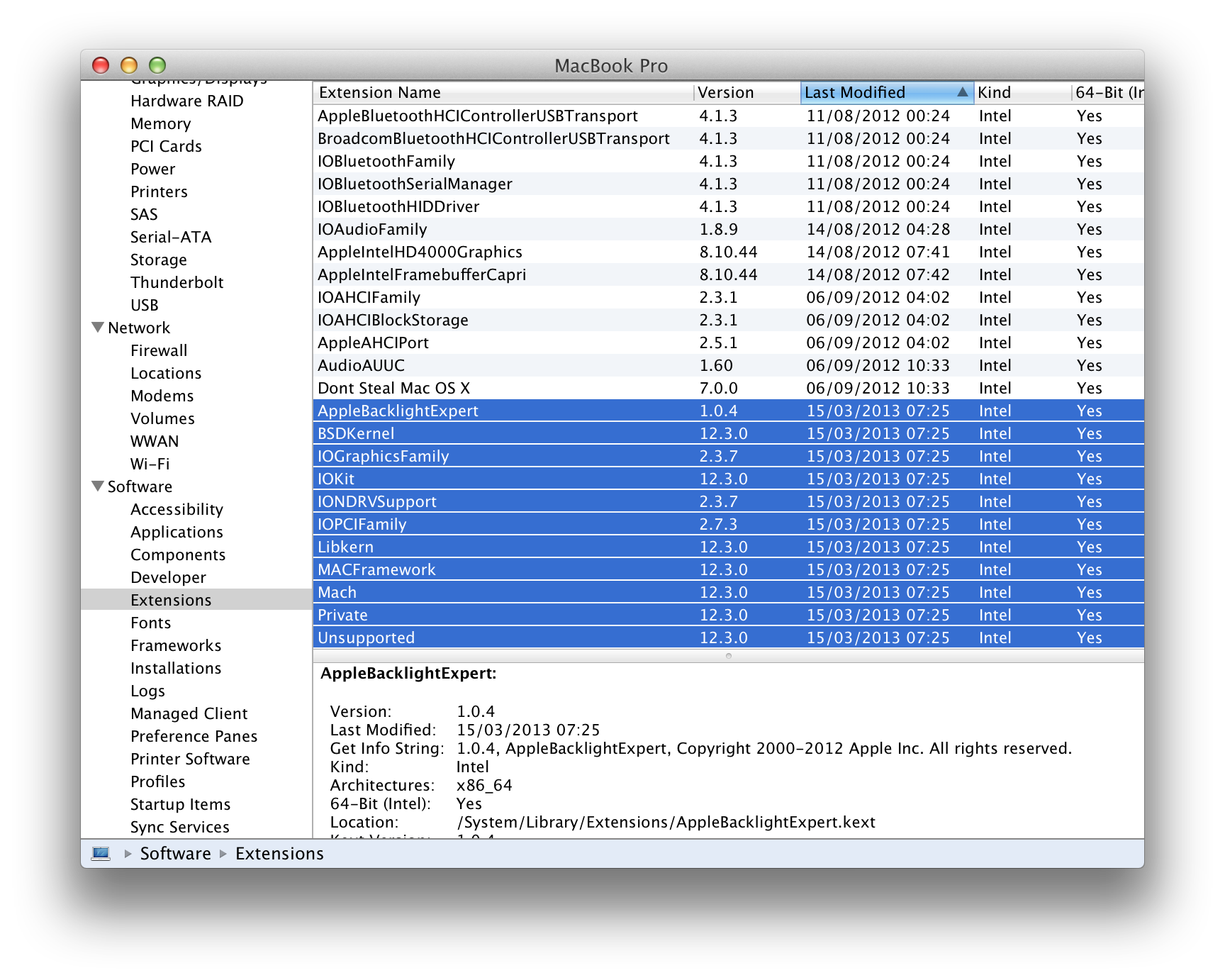The width and height of the screenshot is (1225, 980).
Task: Open PCI Cards in the sidebar
Action: click(x=166, y=146)
